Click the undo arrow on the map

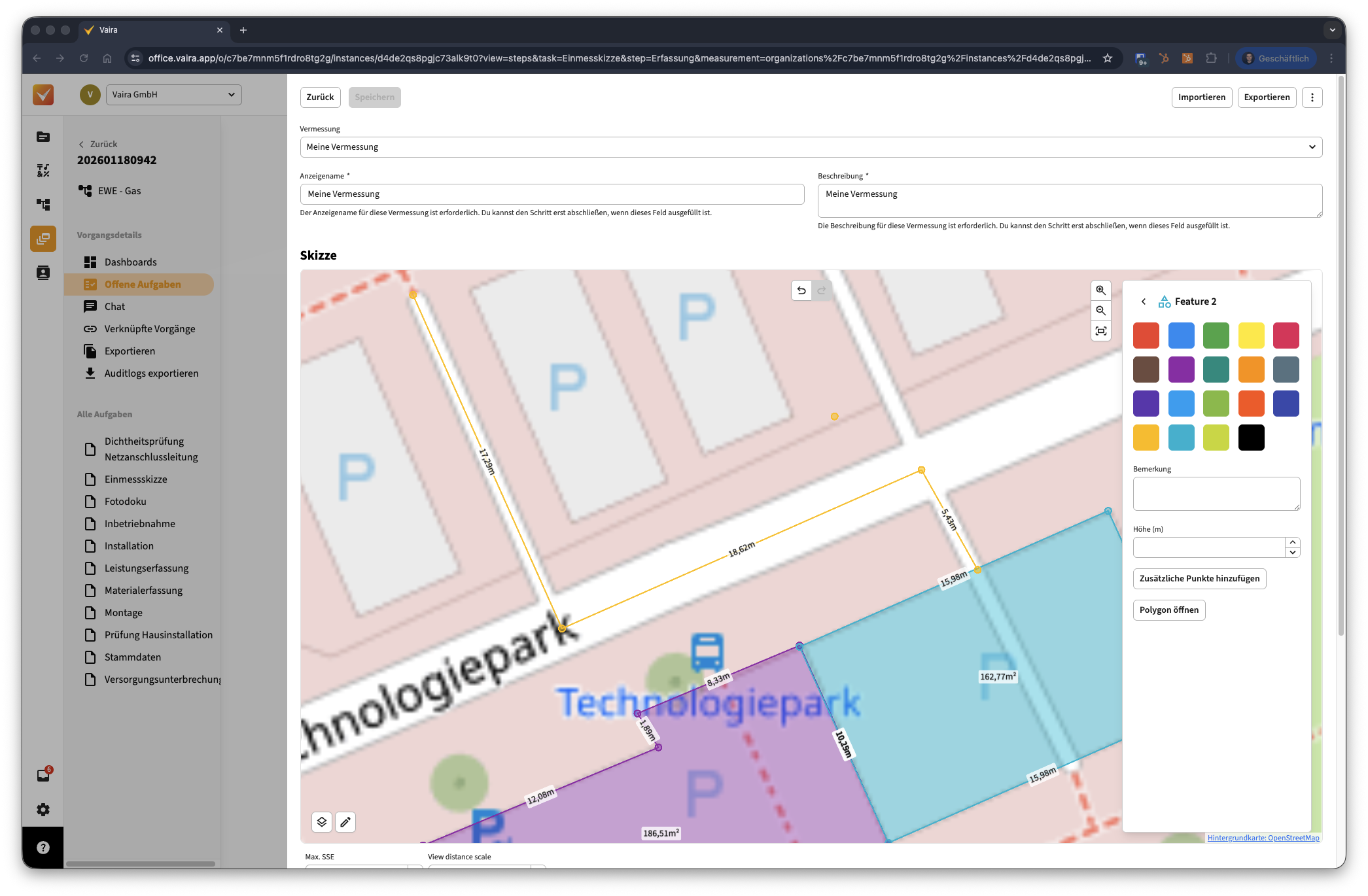pyautogui.click(x=801, y=290)
